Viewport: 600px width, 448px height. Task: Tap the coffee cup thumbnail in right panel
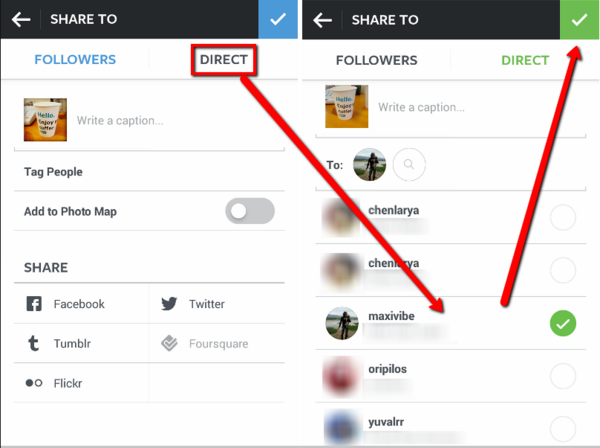click(347, 106)
